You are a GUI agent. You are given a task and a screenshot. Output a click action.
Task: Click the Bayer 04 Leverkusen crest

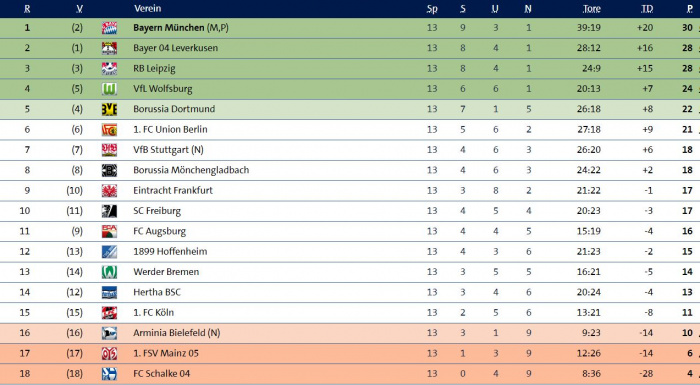109,48
